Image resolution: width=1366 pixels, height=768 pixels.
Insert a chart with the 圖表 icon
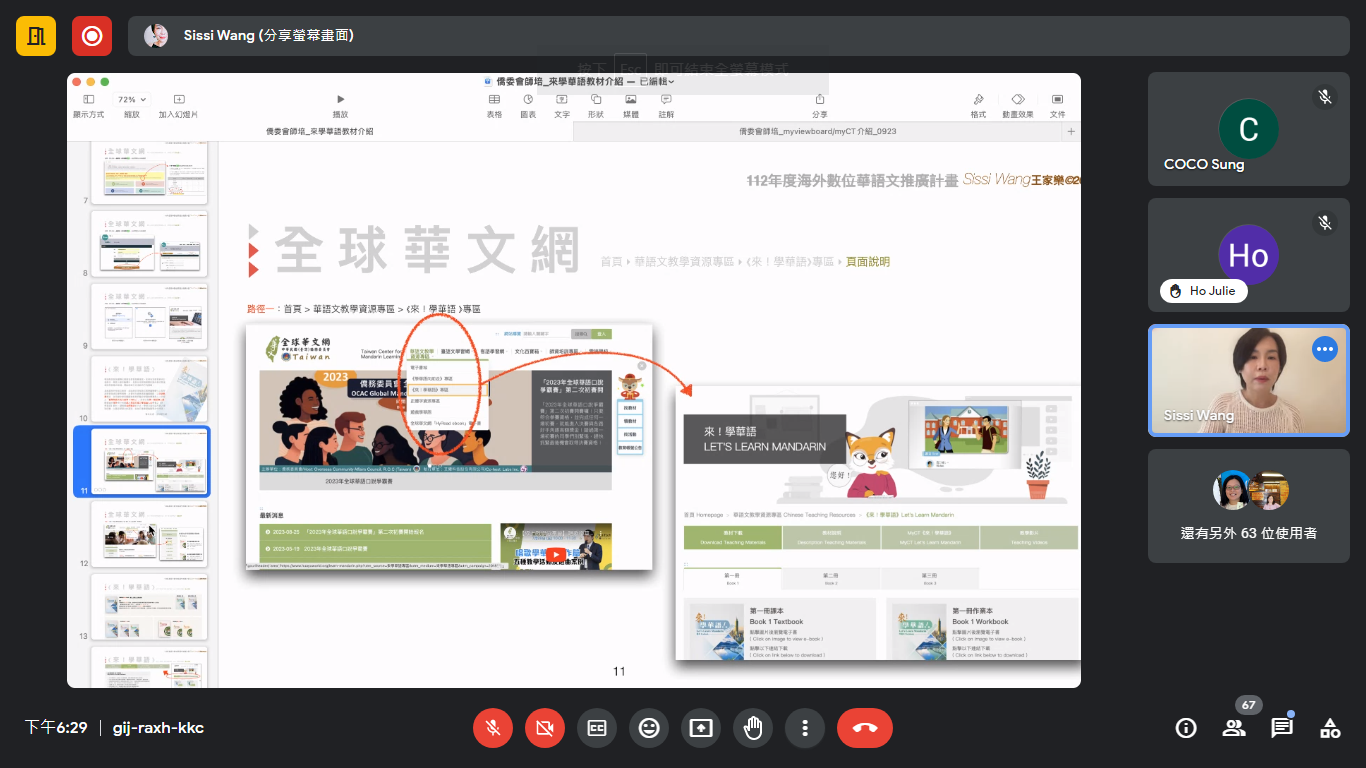coord(529,100)
